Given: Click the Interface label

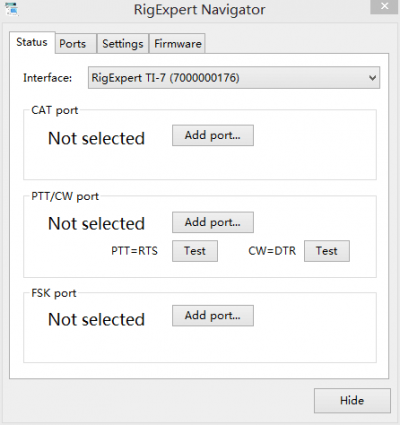Looking at the screenshot, I should pyautogui.click(x=47, y=78).
